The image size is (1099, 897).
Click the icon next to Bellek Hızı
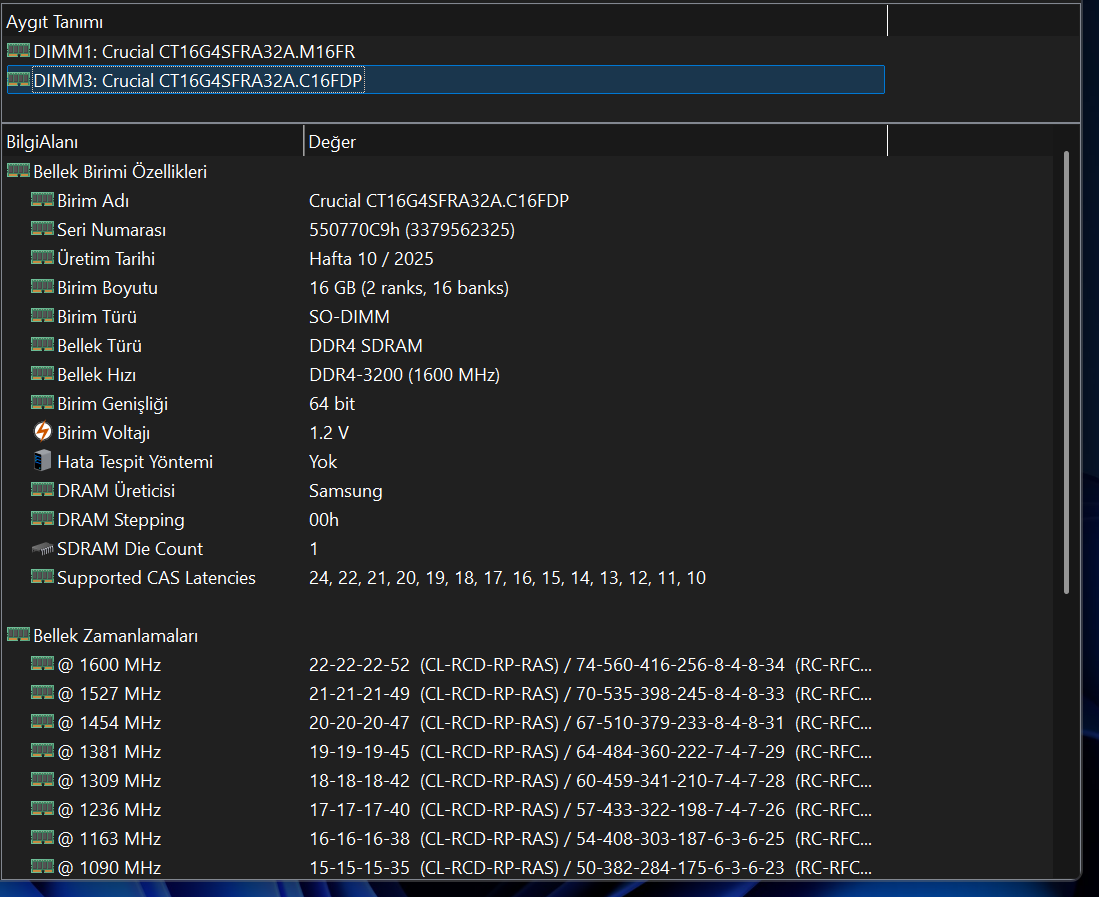point(42,374)
